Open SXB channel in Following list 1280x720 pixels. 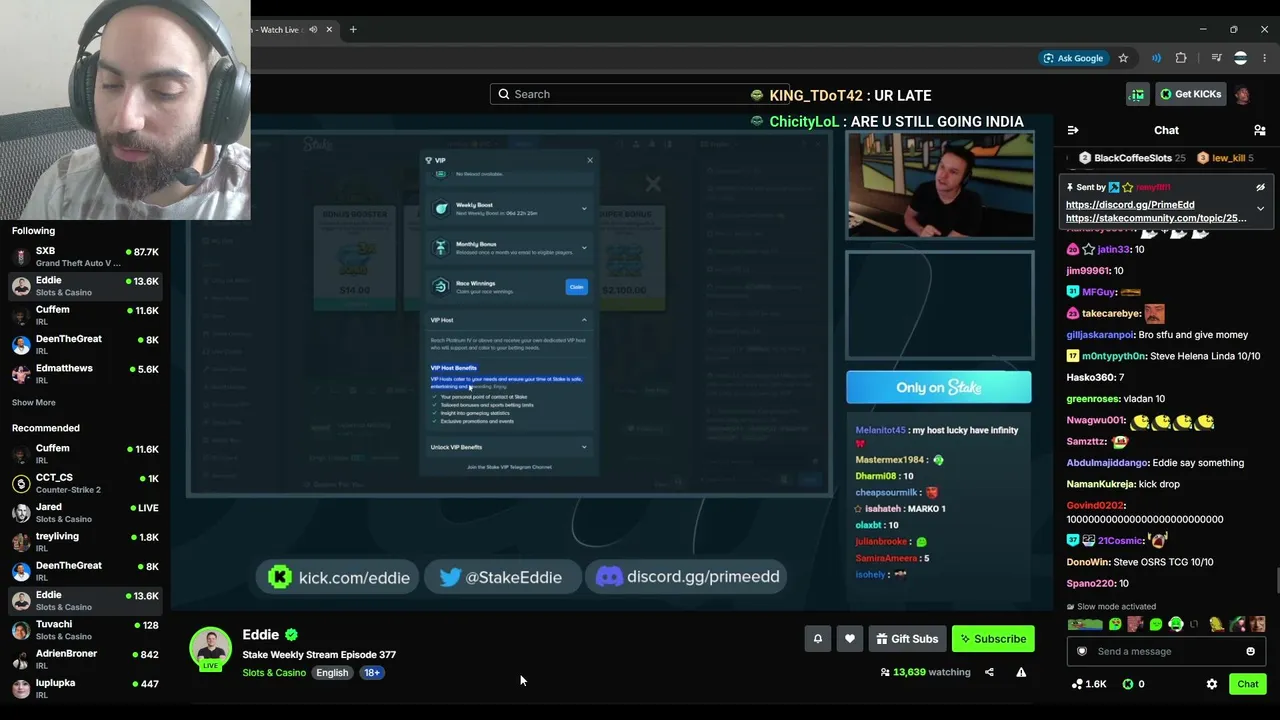[85, 257]
